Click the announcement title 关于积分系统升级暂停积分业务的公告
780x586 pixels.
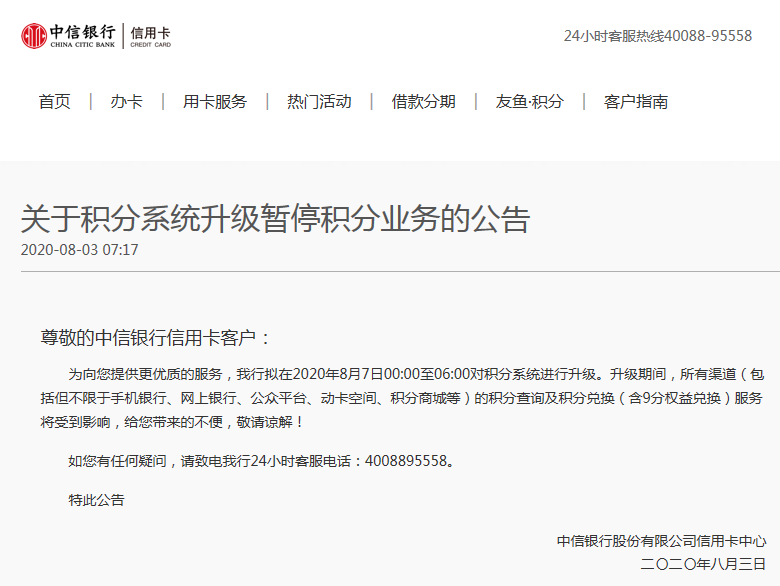[275, 218]
